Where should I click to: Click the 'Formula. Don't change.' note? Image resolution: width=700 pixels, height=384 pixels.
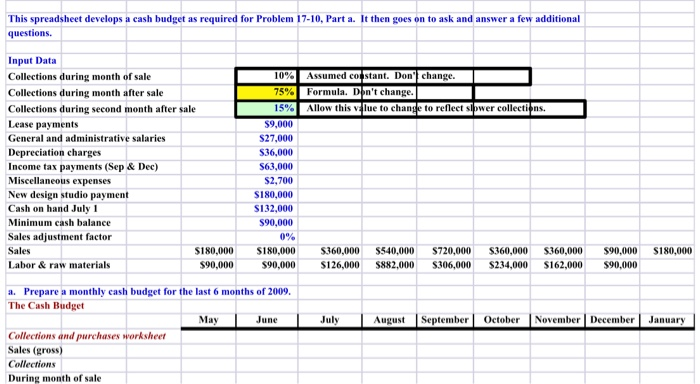pos(360,92)
